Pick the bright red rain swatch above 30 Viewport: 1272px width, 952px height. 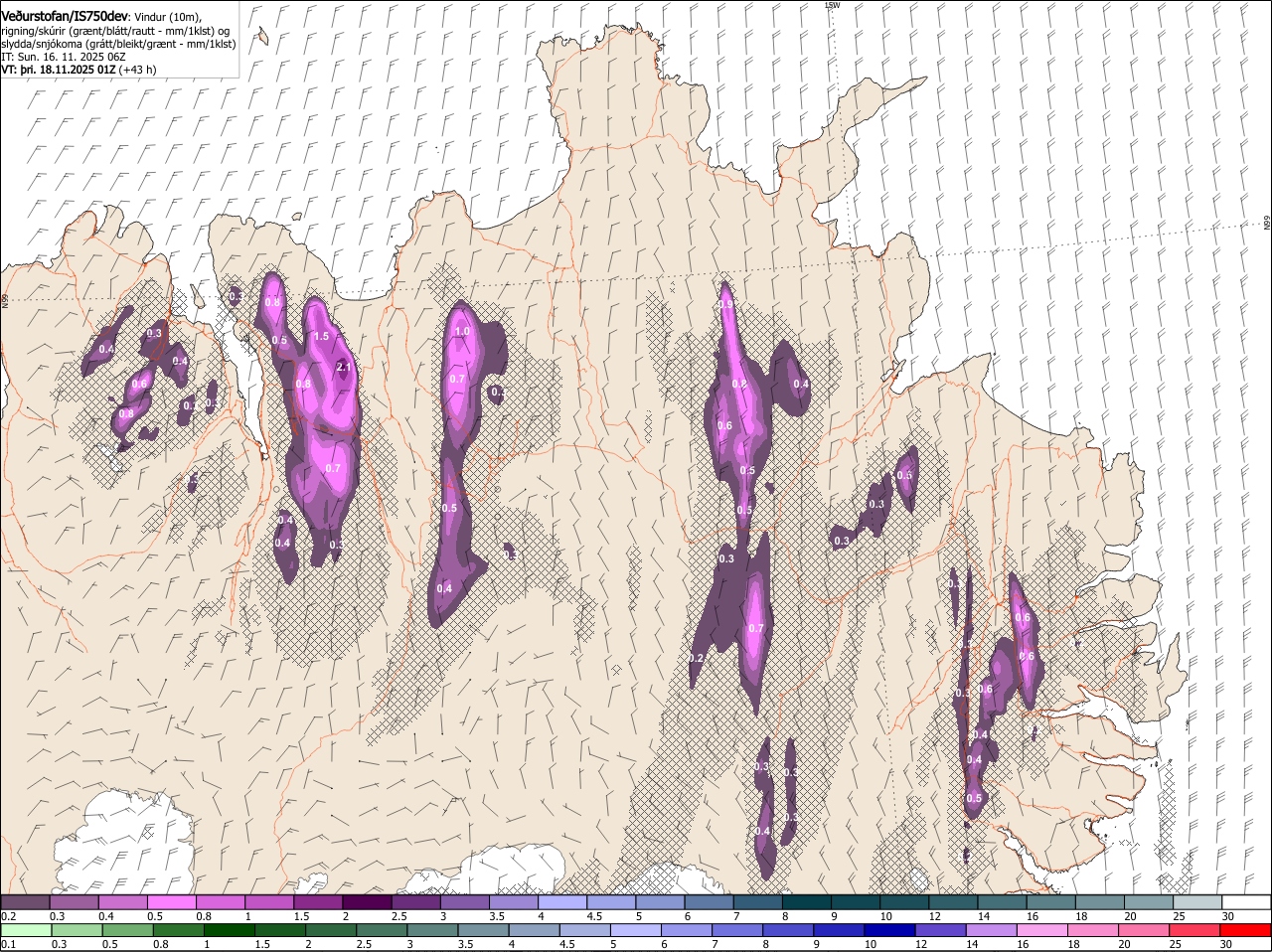[1244, 930]
